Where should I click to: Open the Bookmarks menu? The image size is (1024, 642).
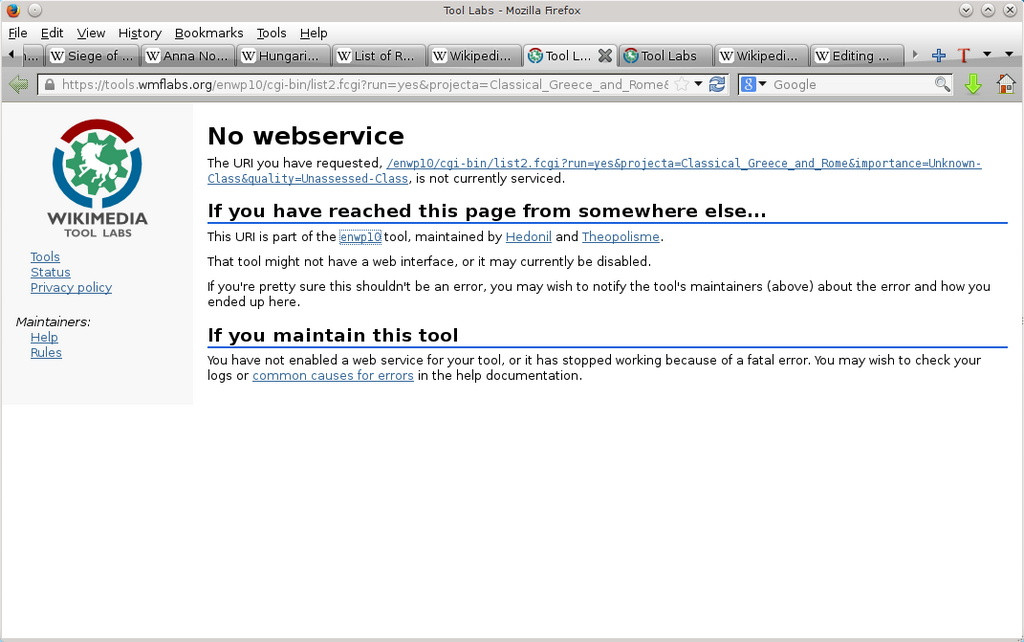coord(208,33)
